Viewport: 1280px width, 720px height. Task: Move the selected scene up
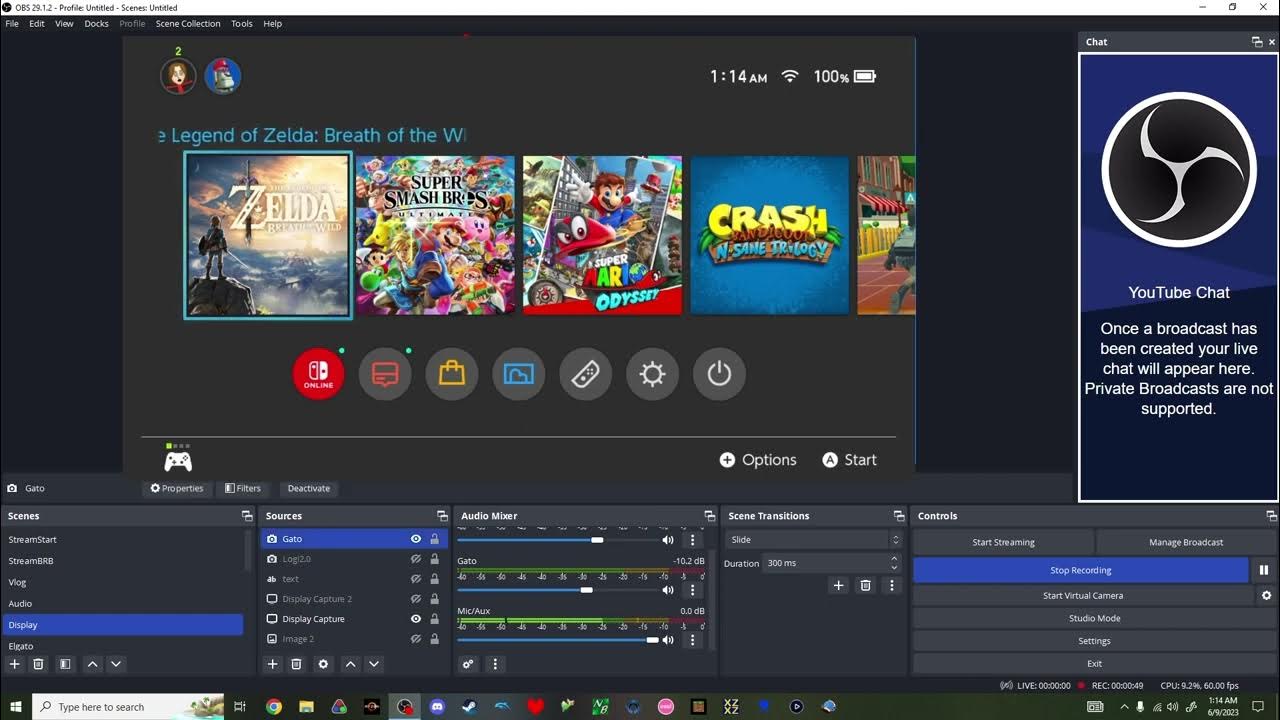coord(92,664)
